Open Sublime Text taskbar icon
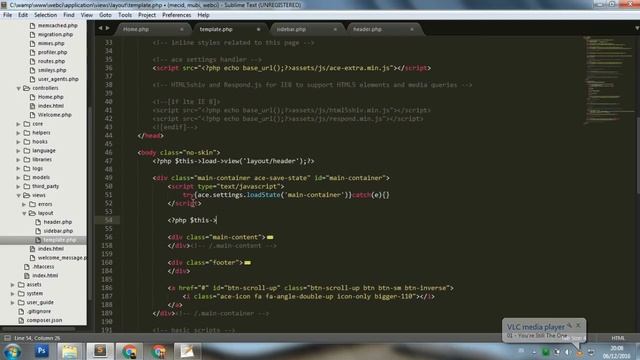 [100, 351]
